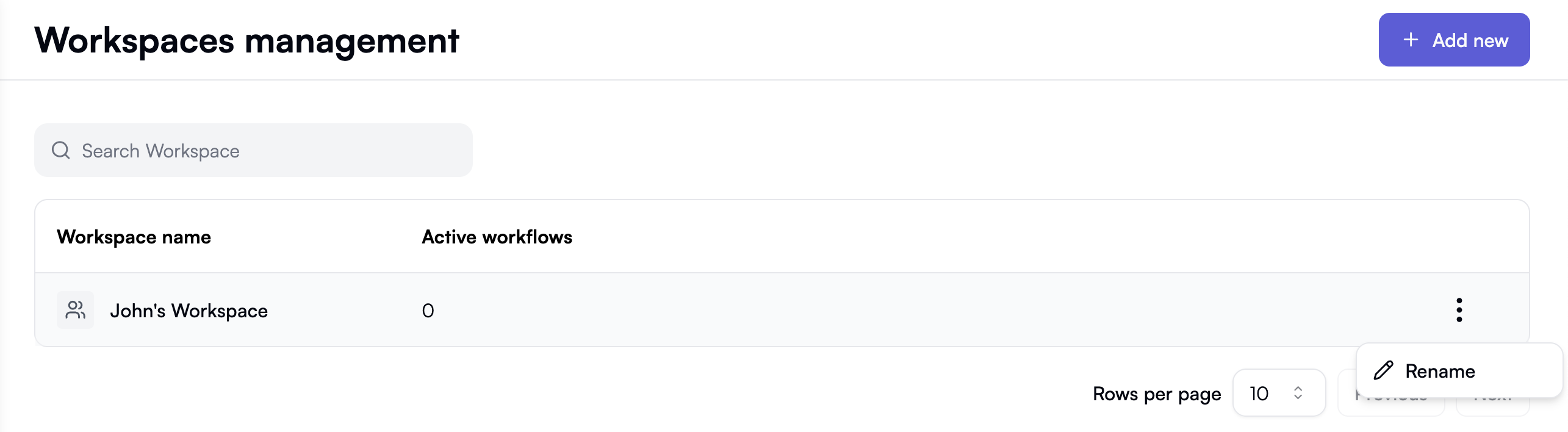Click the Add new workspace button
The width and height of the screenshot is (1568, 432).
(1454, 40)
